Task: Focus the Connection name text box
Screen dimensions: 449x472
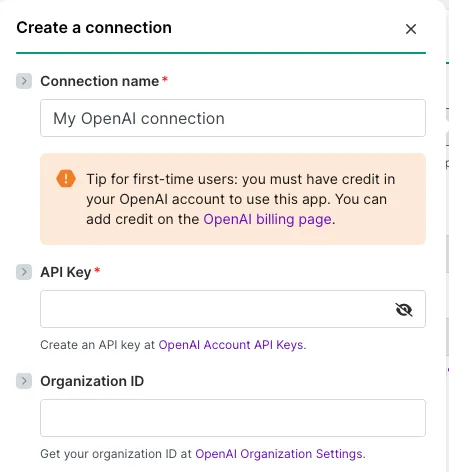Action: coord(233,118)
